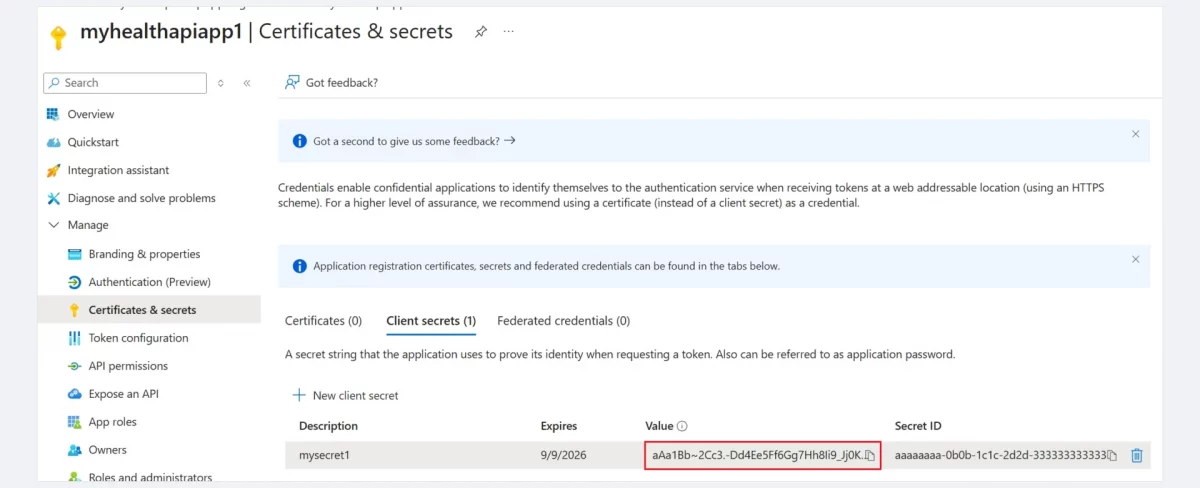Click the pin icon next to page title
Image resolution: width=1200 pixels, height=488 pixels.
481,32
